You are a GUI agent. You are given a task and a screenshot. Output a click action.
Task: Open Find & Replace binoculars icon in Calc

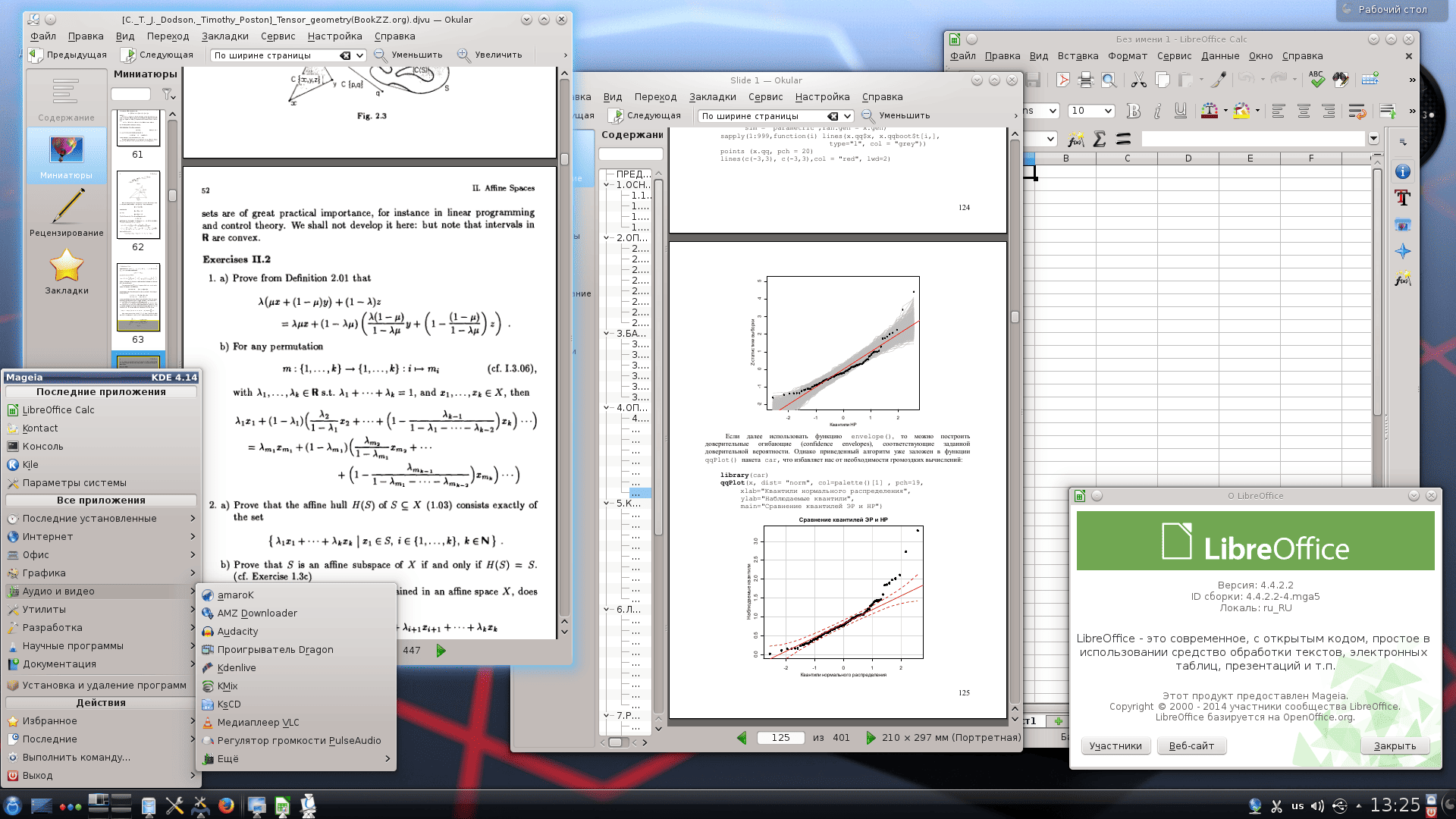coord(1341,80)
